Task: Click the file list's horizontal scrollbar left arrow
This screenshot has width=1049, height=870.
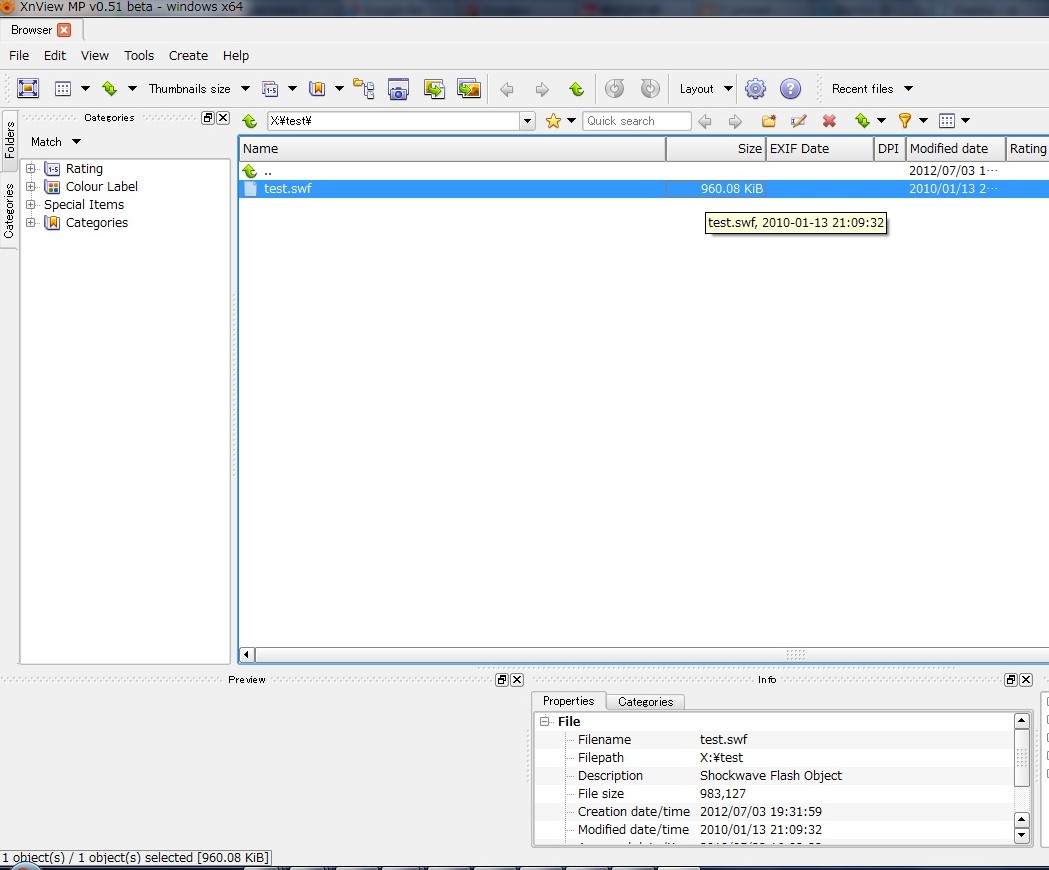Action: 247,655
